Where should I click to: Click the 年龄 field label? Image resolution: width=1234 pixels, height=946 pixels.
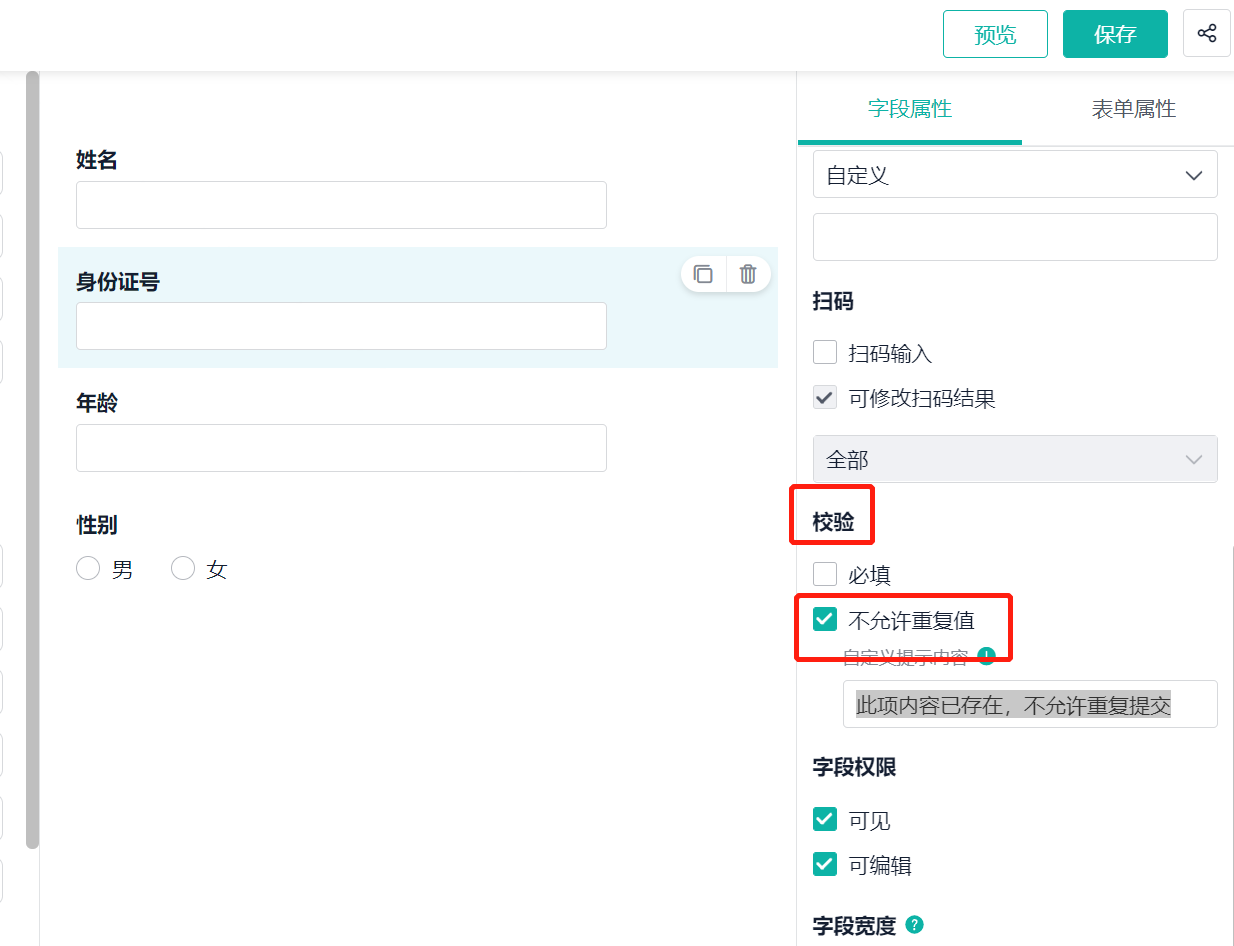tap(97, 403)
